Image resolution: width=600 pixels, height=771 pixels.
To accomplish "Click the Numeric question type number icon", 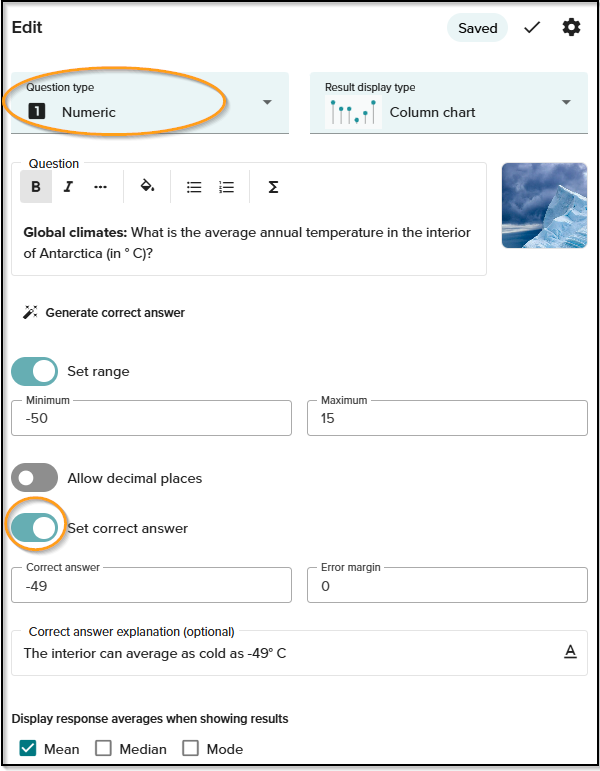I will 37,111.
